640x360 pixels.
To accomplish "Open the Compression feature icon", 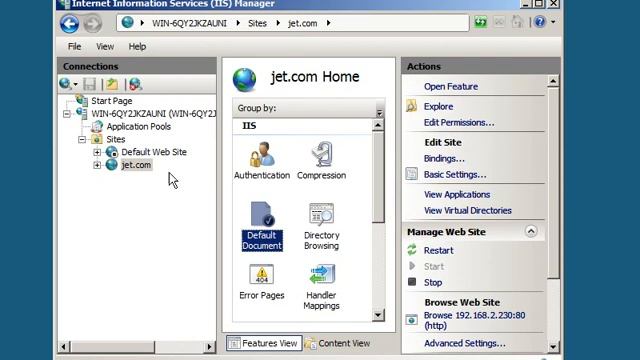I will (322, 154).
